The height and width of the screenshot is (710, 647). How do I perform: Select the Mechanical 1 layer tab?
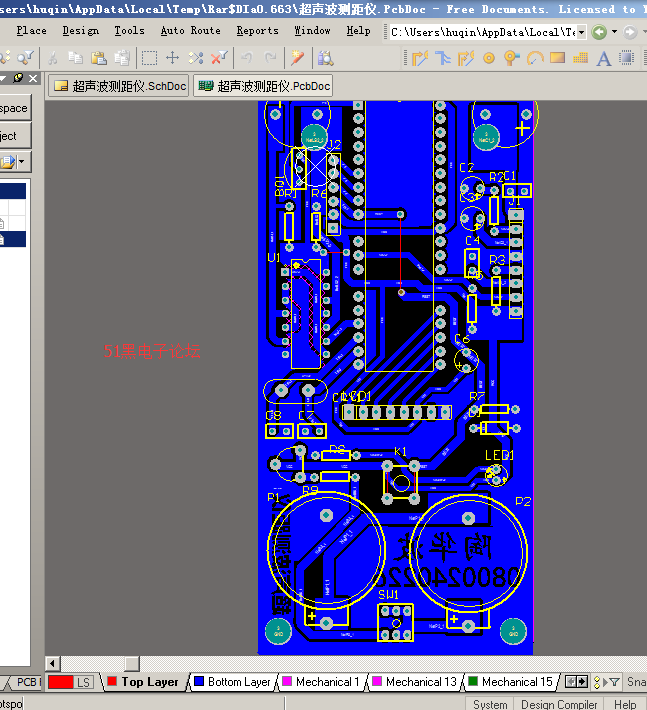tap(321, 682)
